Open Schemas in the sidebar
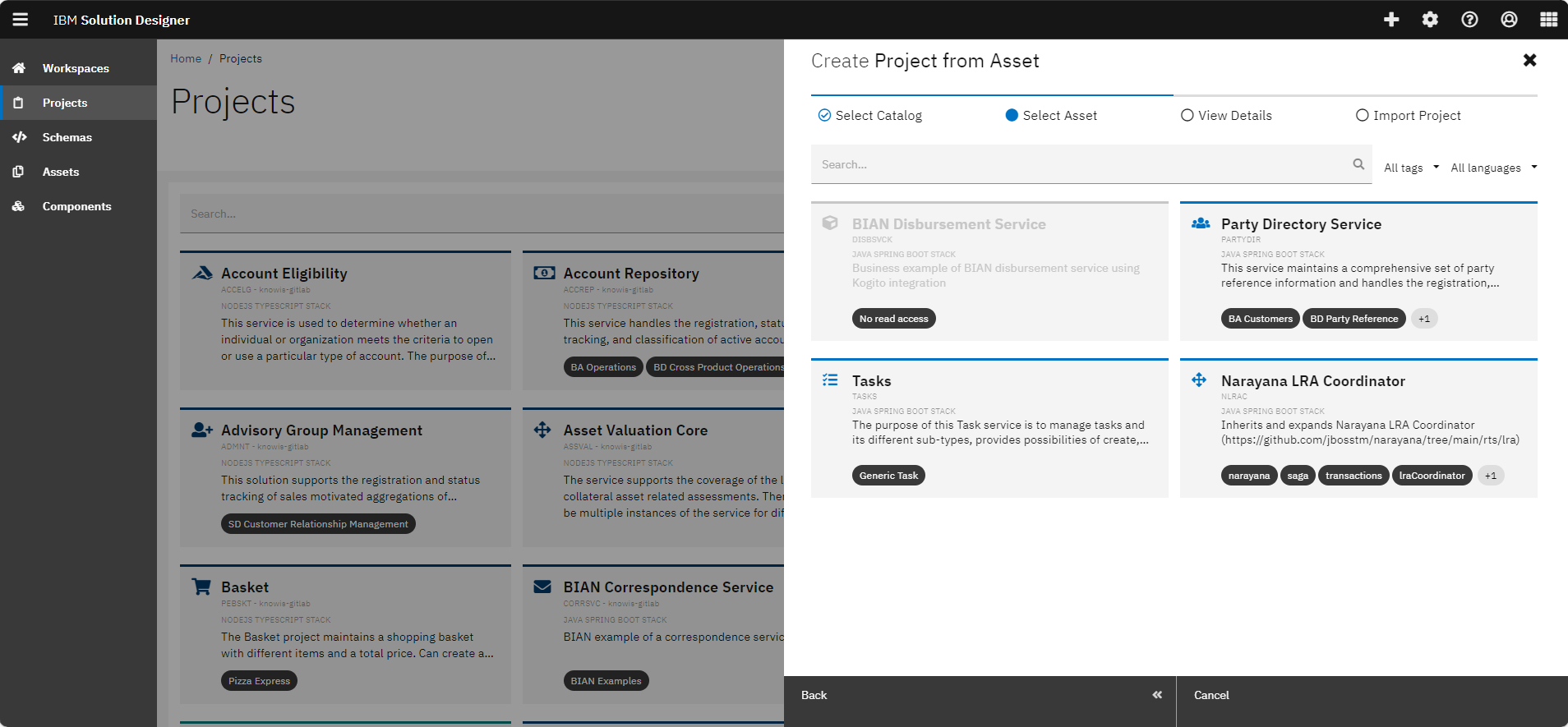 pyautogui.click(x=78, y=137)
